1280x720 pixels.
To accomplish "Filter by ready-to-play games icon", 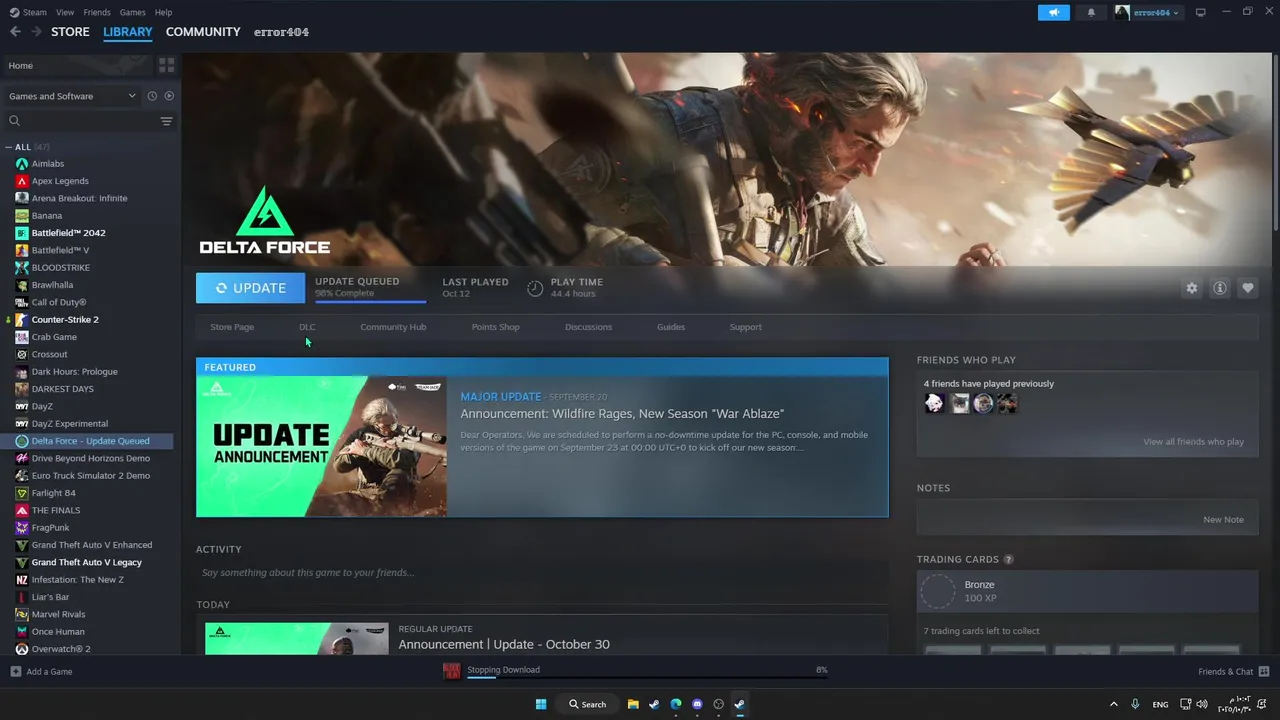I will pos(169,96).
